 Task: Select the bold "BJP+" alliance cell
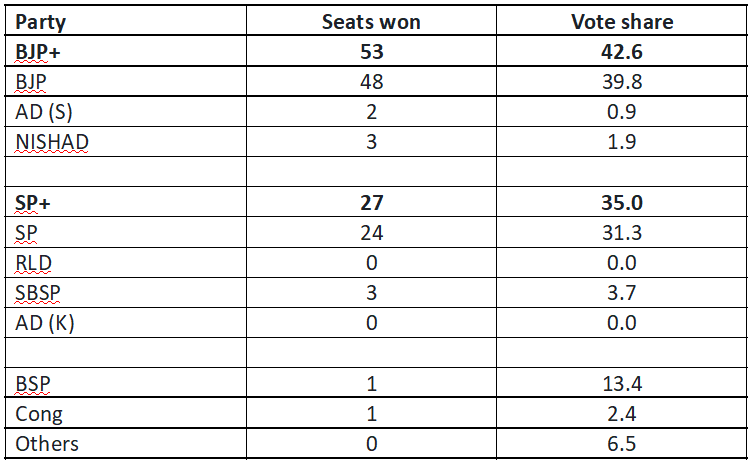tap(40, 52)
